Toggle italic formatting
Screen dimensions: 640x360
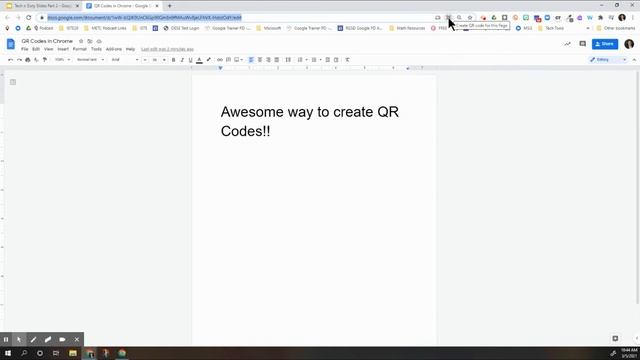182,60
